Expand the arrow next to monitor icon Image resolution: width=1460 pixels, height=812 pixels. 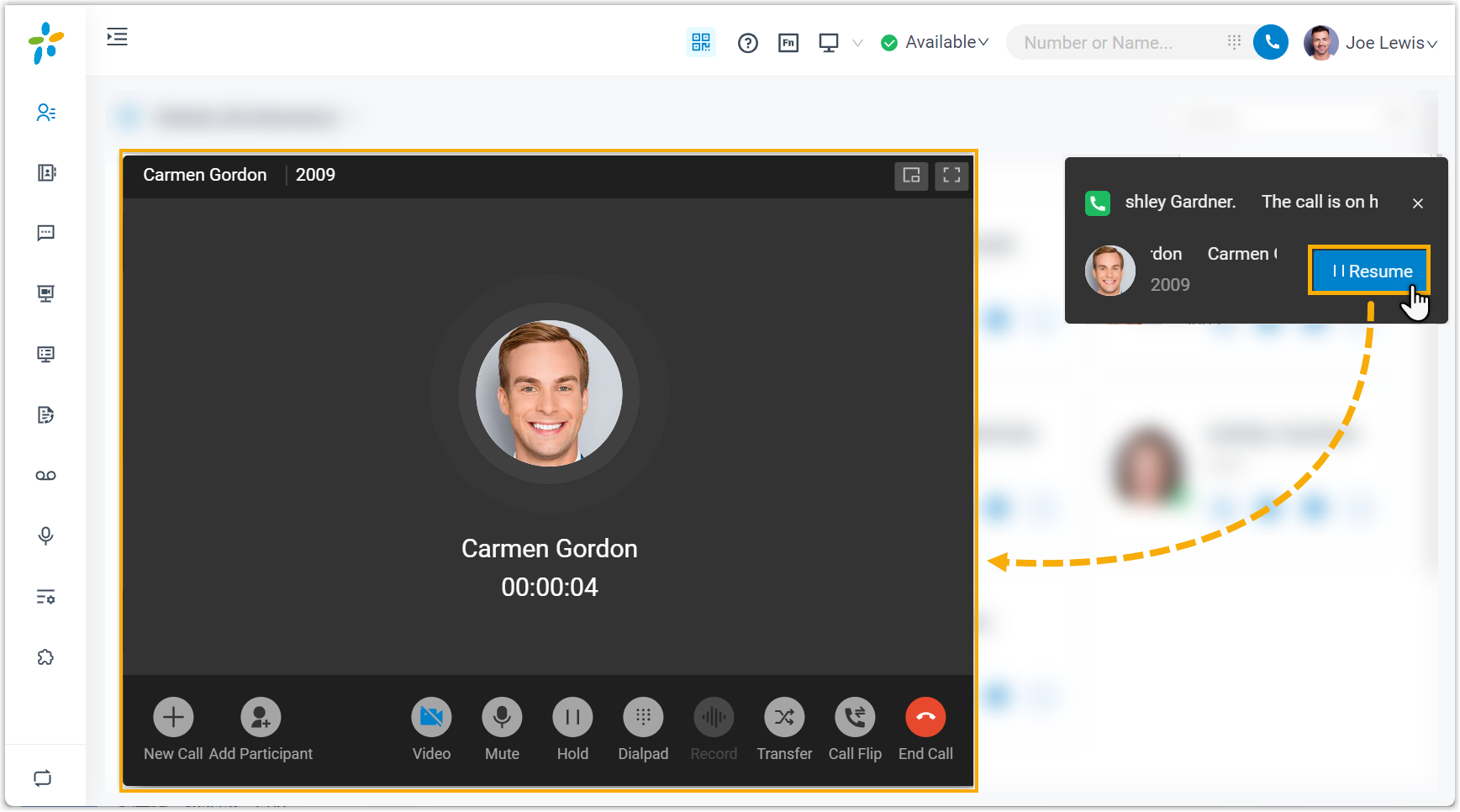tap(857, 43)
